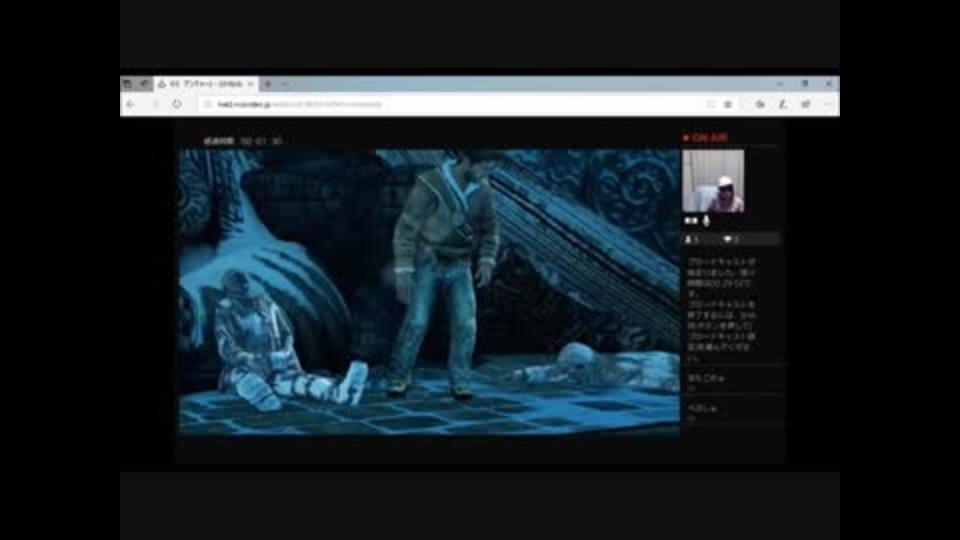The height and width of the screenshot is (540, 960).
Task: Click the share icon in browser toolbar
Action: coord(806,105)
